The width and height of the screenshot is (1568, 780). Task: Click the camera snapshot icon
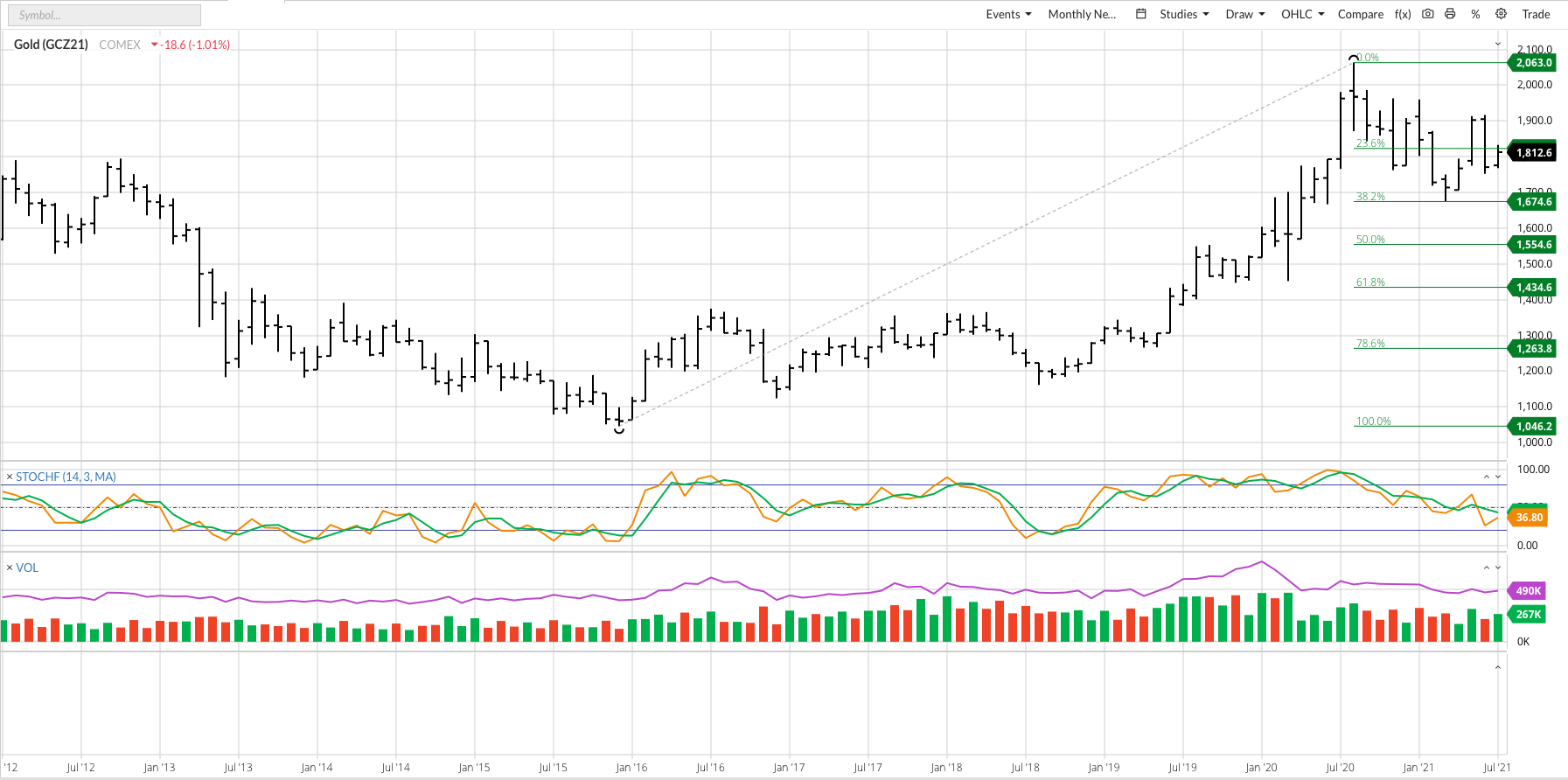1427,14
